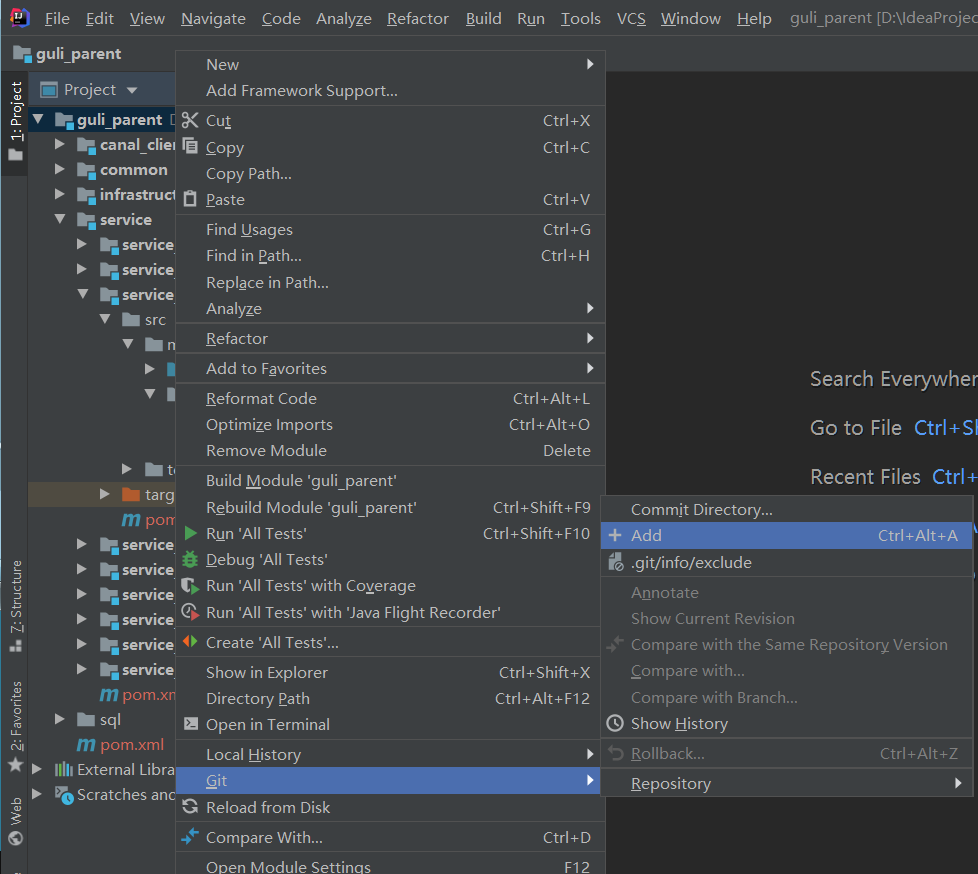978x874 pixels.
Task: Click the coverage shield icon
Action: 190,586
